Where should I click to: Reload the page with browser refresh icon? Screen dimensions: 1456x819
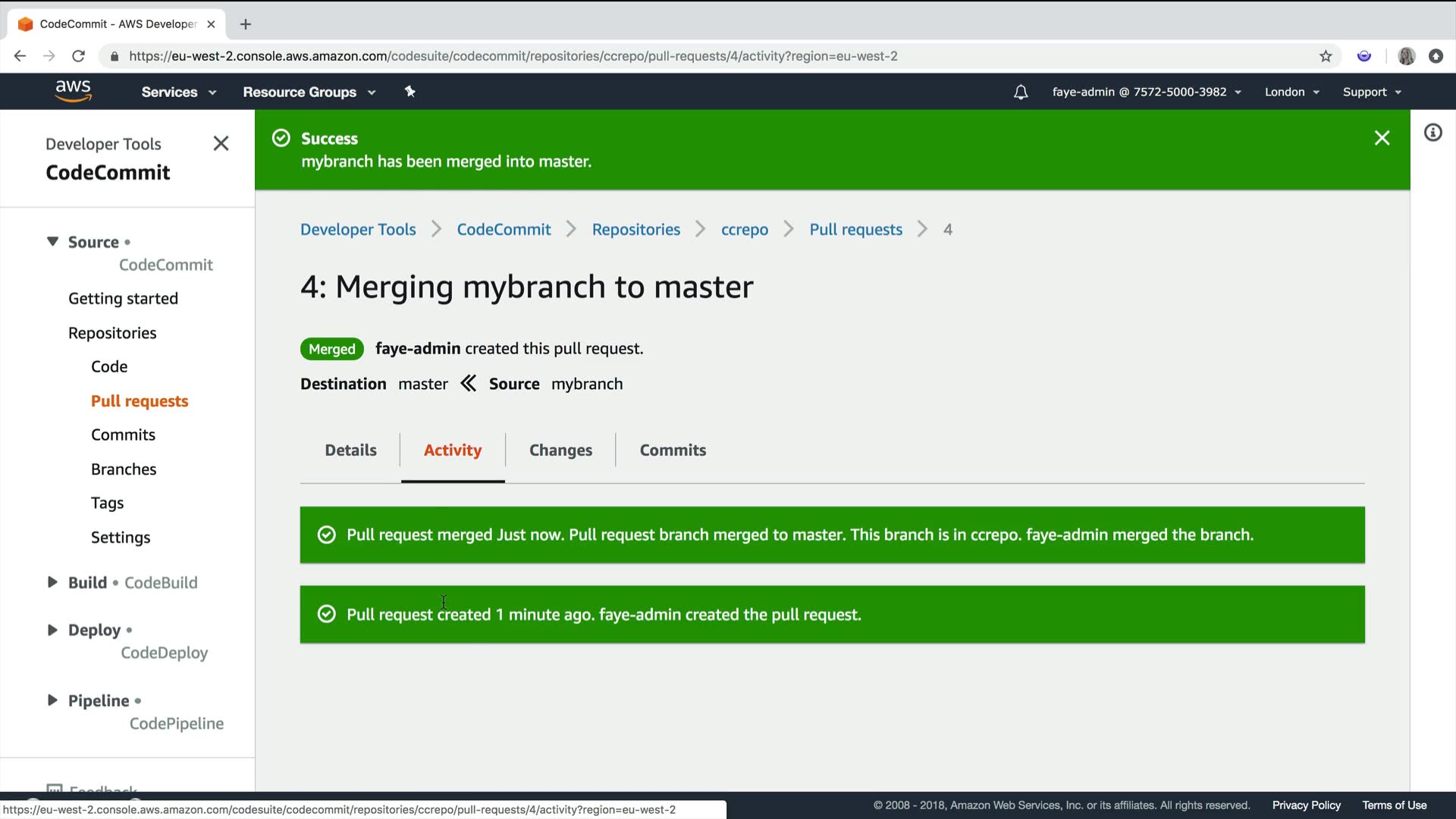(x=78, y=56)
